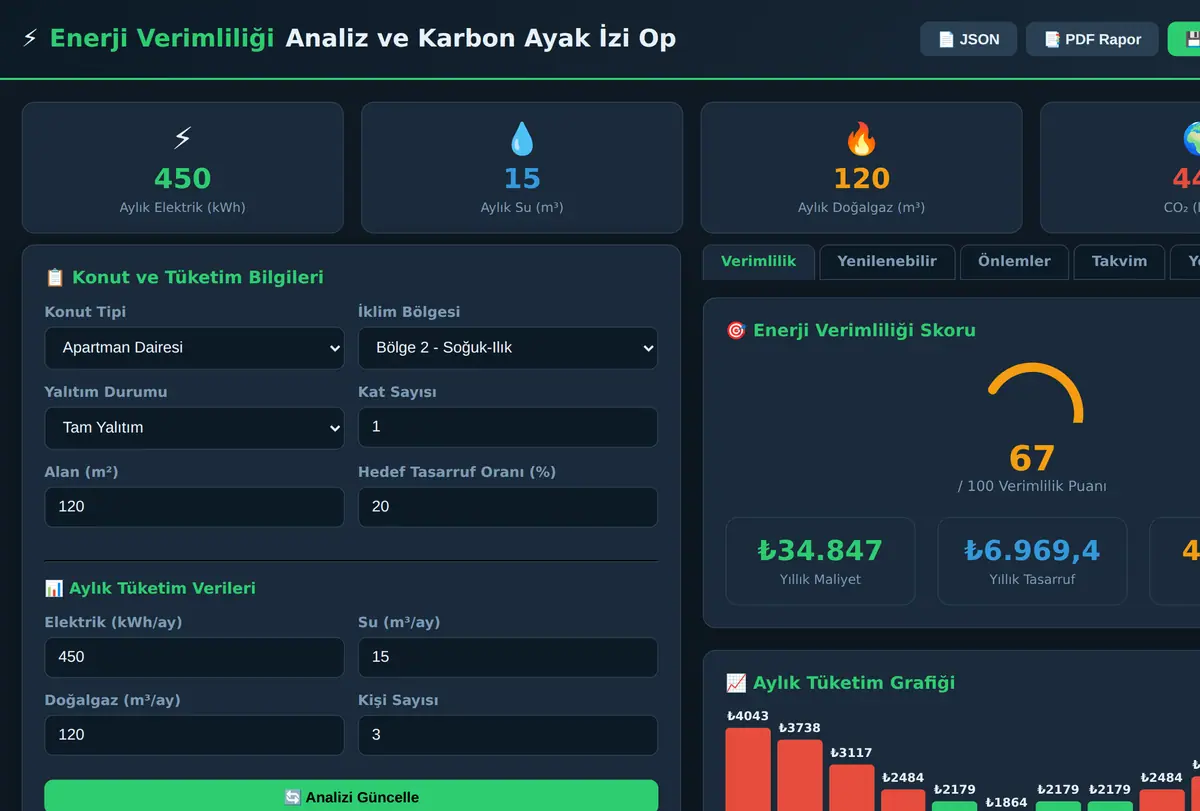Image resolution: width=1200 pixels, height=811 pixels.
Task: Click the 120 Aylık Doğalgaz value
Action: (x=861, y=179)
